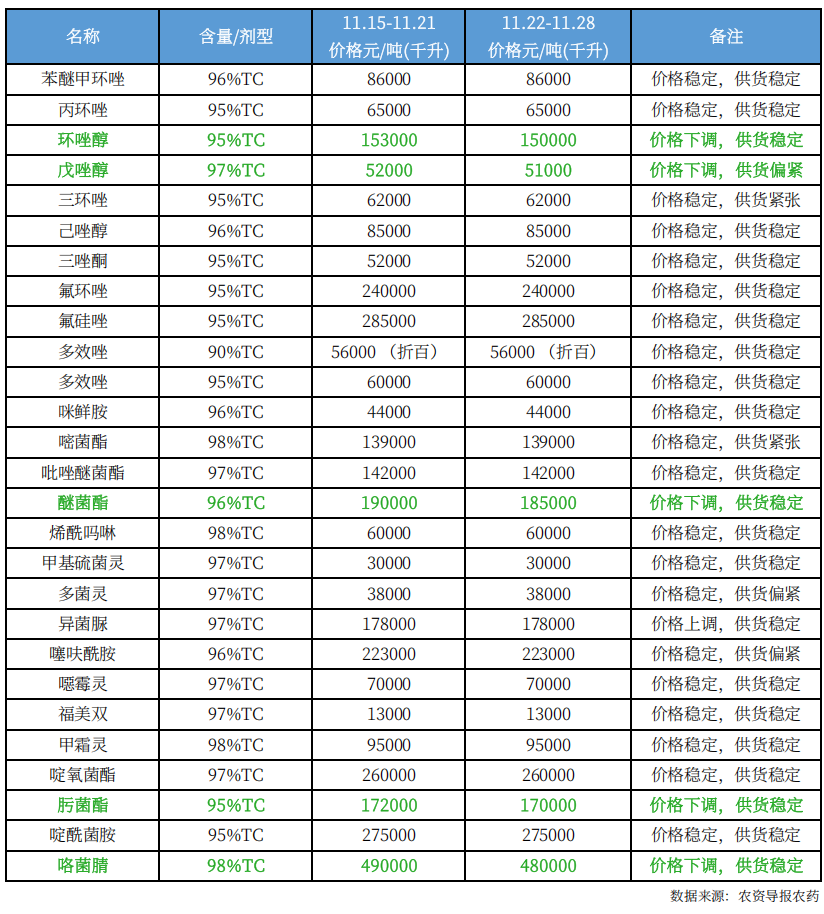Click the 86000 first week price cell
The height and width of the screenshot is (914, 824).
[x=389, y=79]
